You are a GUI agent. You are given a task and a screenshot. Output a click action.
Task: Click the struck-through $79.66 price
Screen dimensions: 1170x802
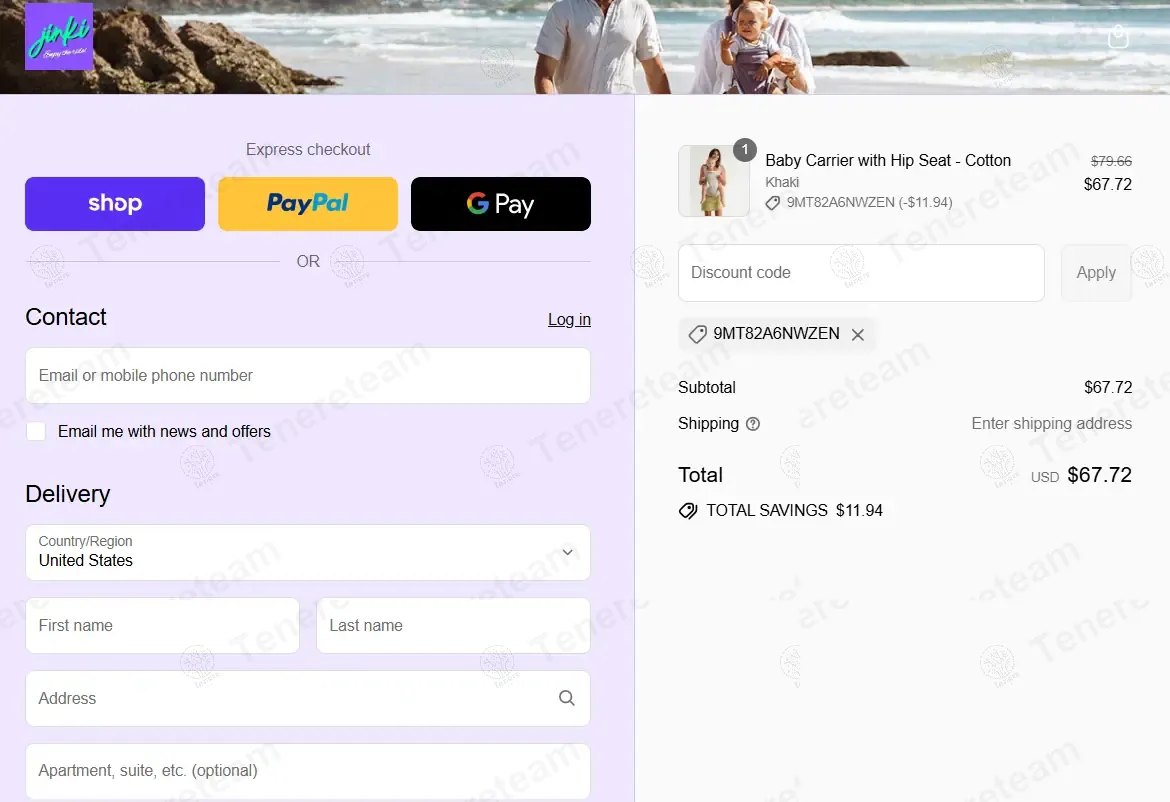(1111, 161)
